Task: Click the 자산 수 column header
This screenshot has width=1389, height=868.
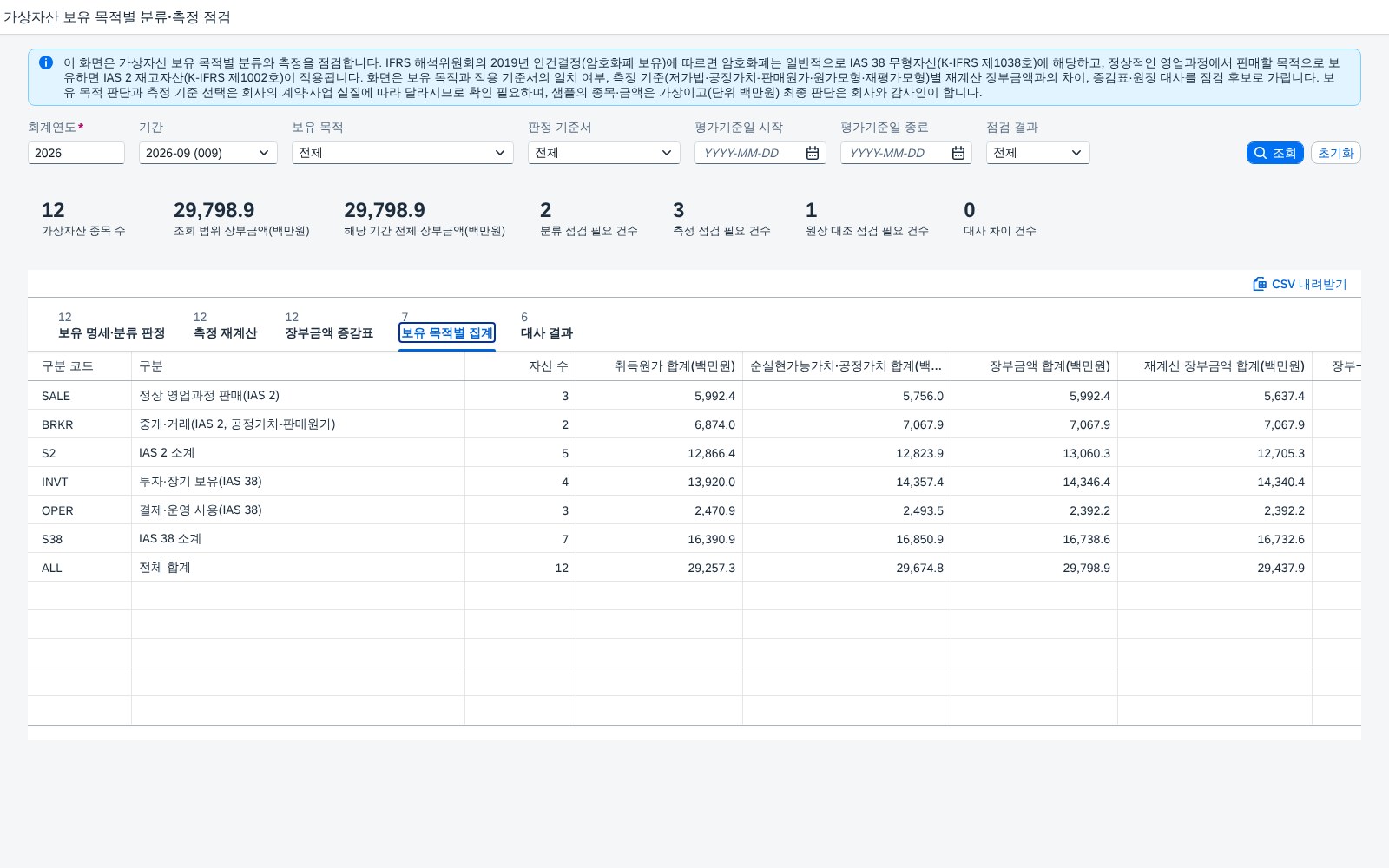Action: point(521,366)
